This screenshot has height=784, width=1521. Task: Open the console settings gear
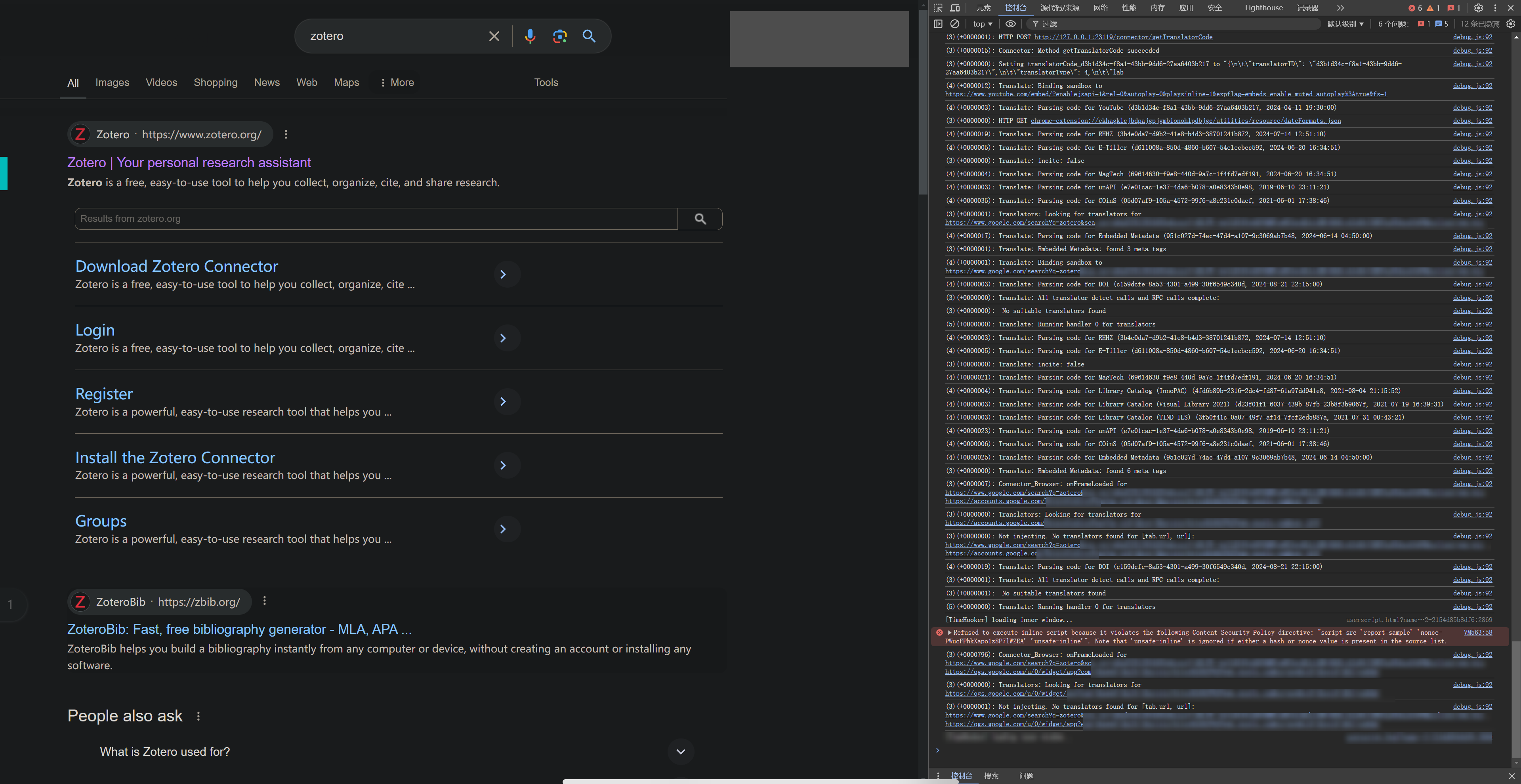coord(1510,24)
